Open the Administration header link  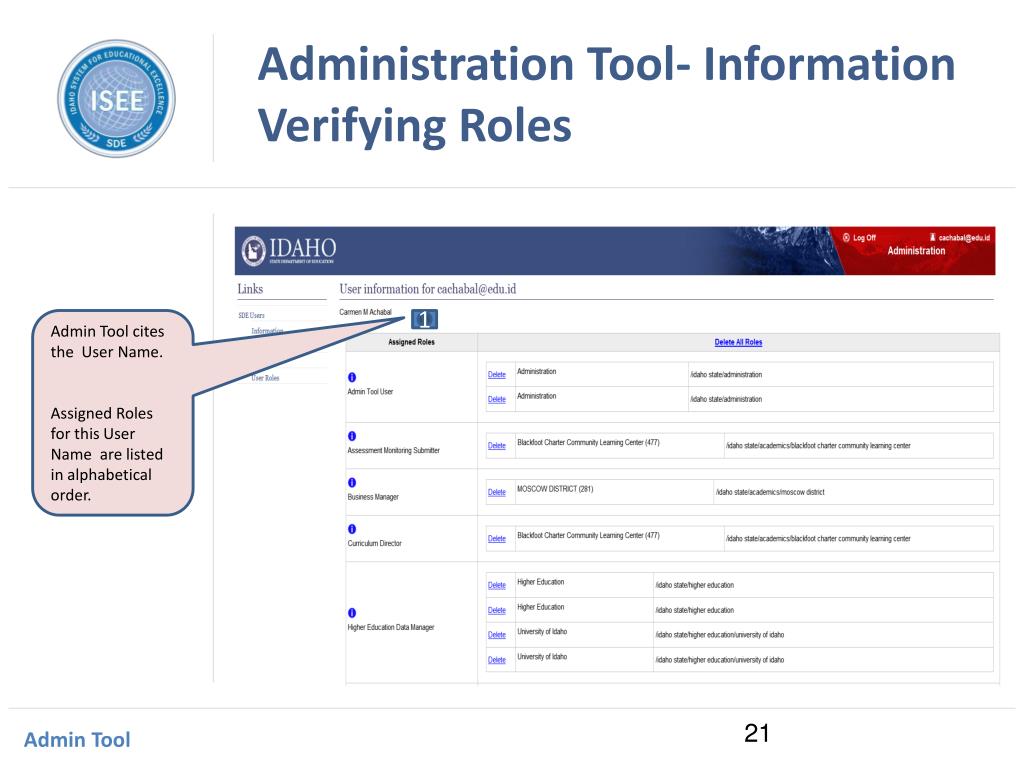[x=916, y=251]
